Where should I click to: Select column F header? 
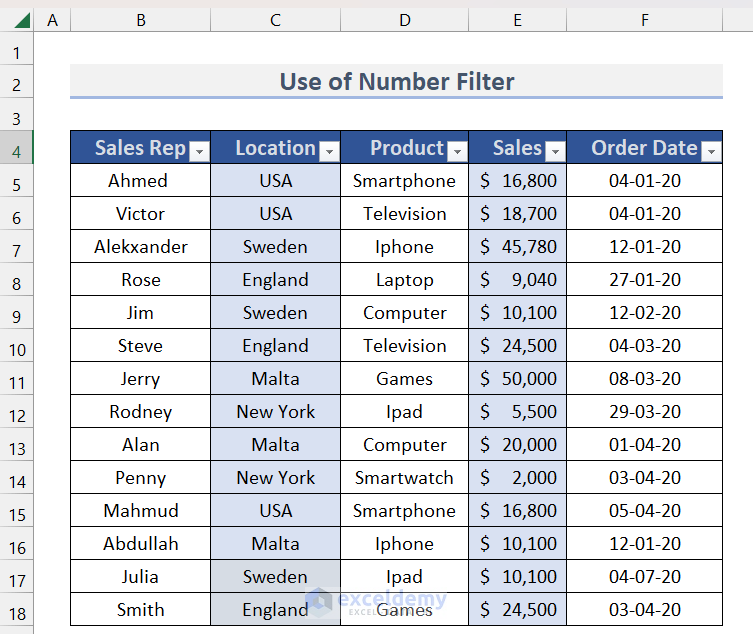click(x=644, y=20)
